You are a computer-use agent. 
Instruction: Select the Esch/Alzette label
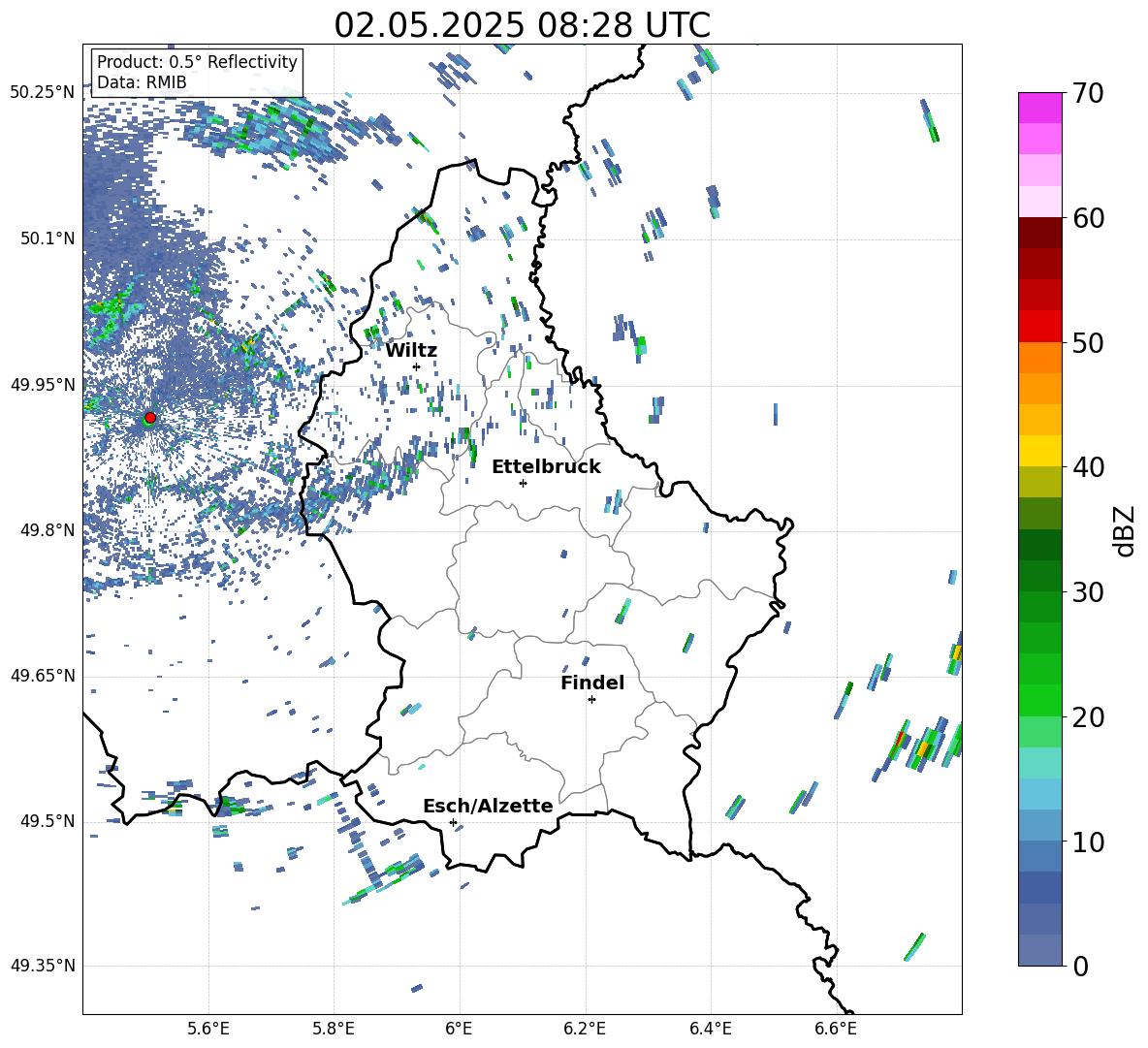pyautogui.click(x=488, y=806)
